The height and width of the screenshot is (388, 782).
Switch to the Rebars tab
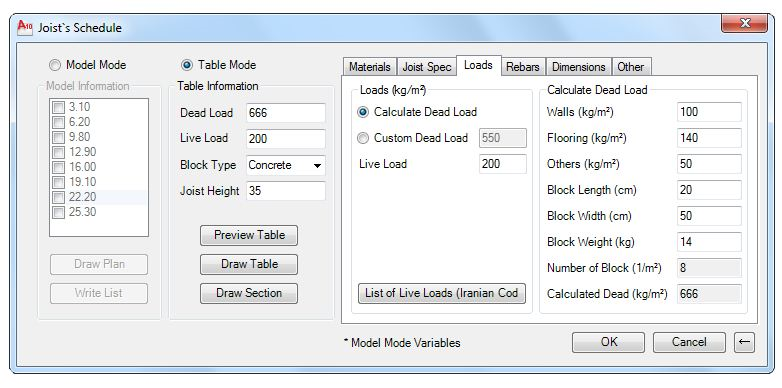coord(523,67)
